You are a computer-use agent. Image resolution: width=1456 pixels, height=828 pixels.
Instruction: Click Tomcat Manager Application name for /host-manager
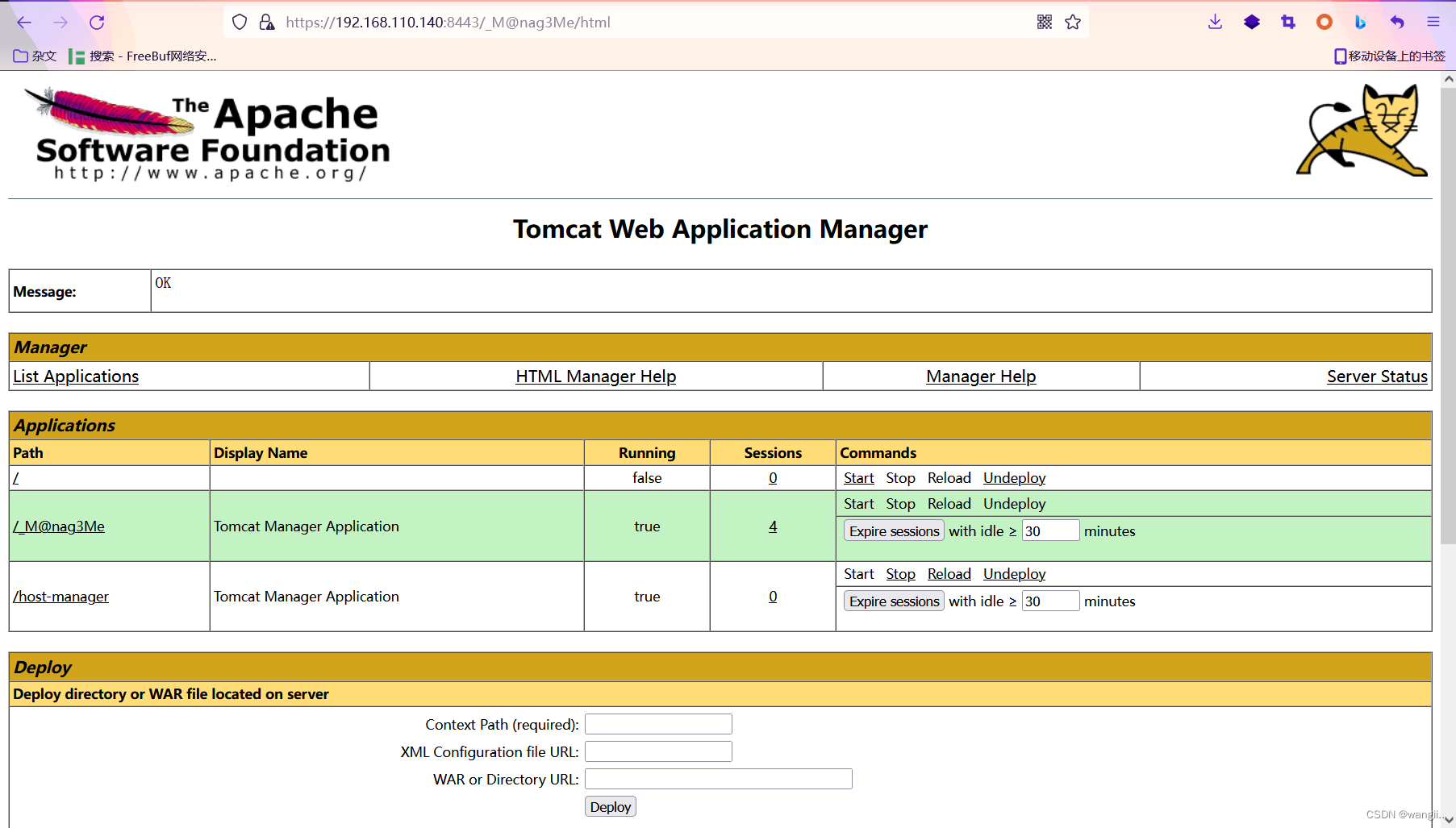click(307, 597)
